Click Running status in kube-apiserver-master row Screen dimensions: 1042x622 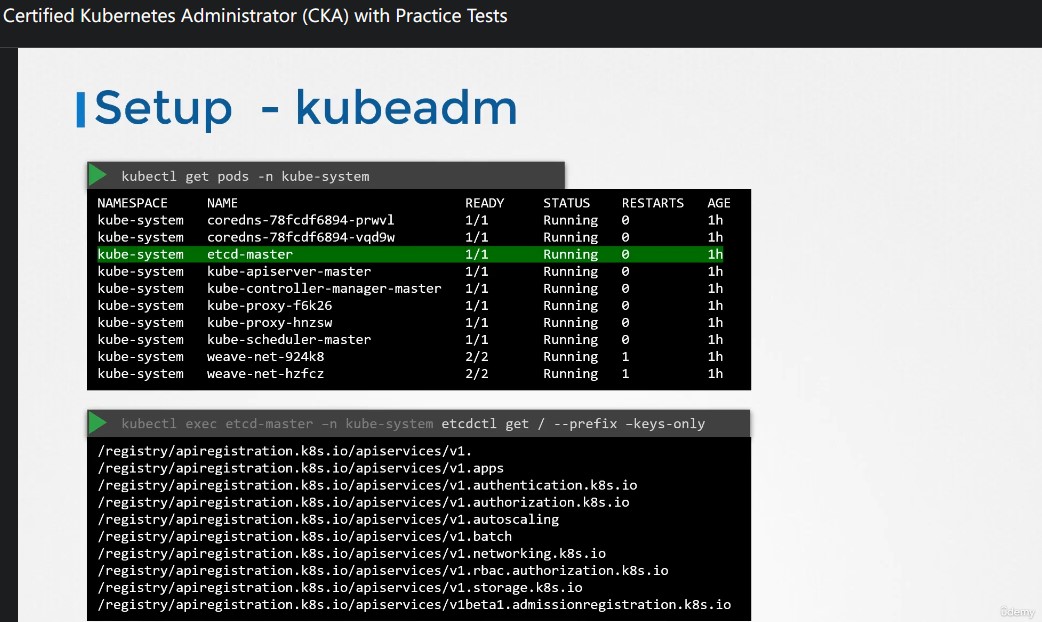pos(570,271)
